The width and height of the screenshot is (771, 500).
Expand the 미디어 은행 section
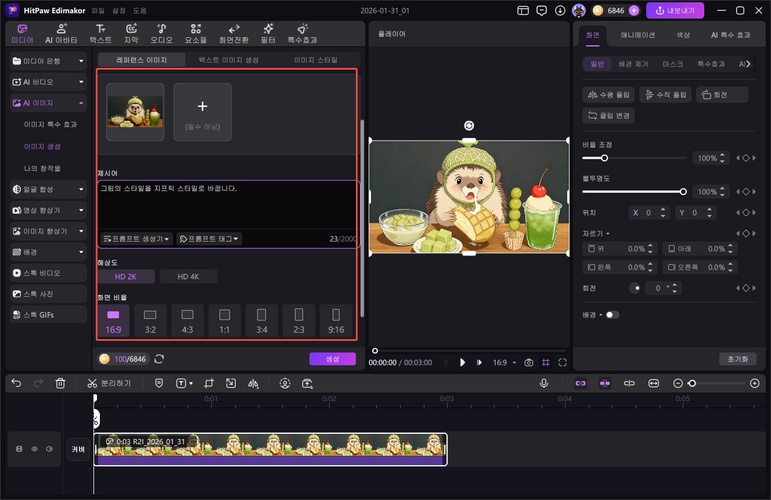click(48, 61)
